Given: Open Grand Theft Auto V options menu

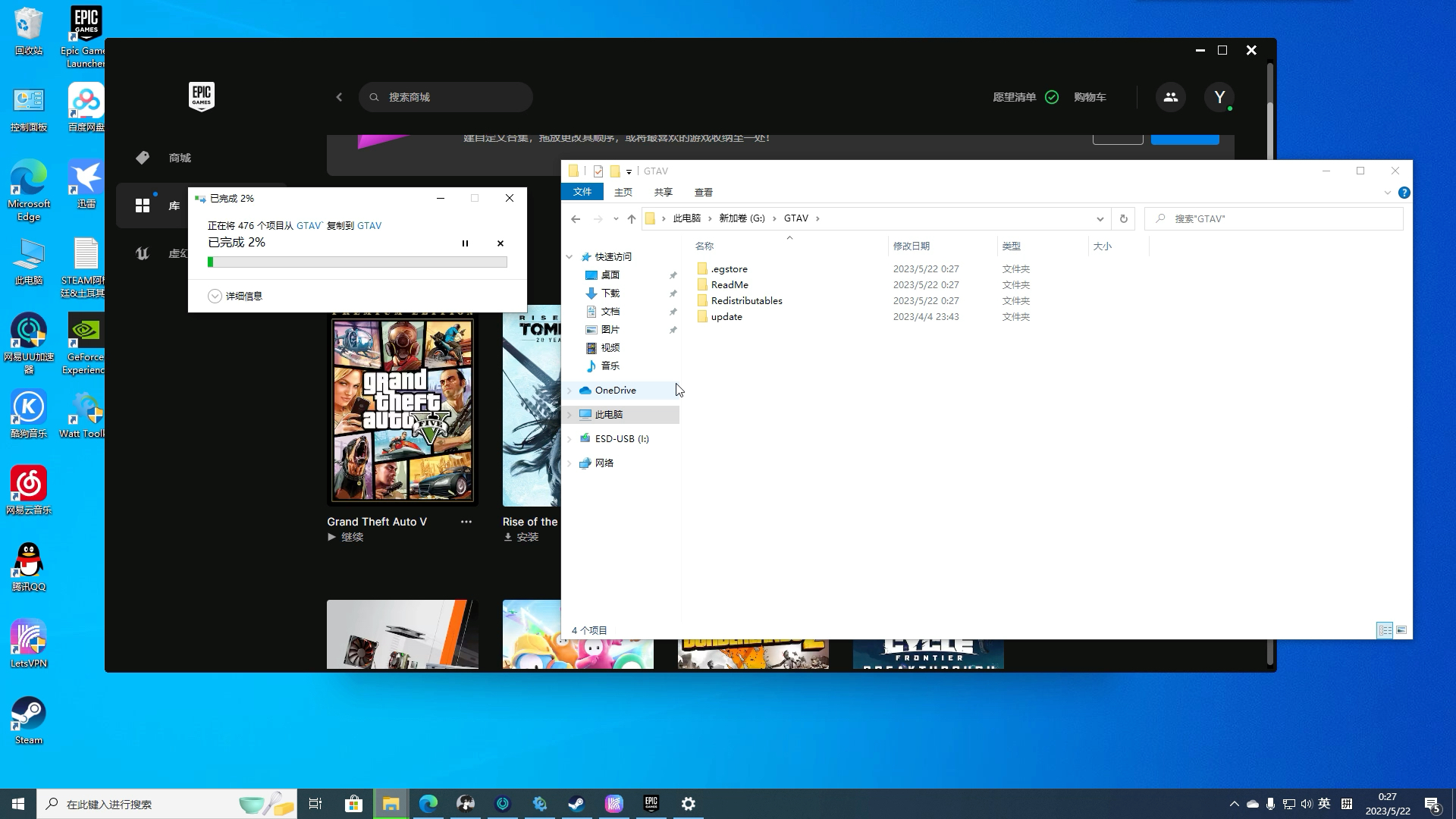Looking at the screenshot, I should coord(466,522).
